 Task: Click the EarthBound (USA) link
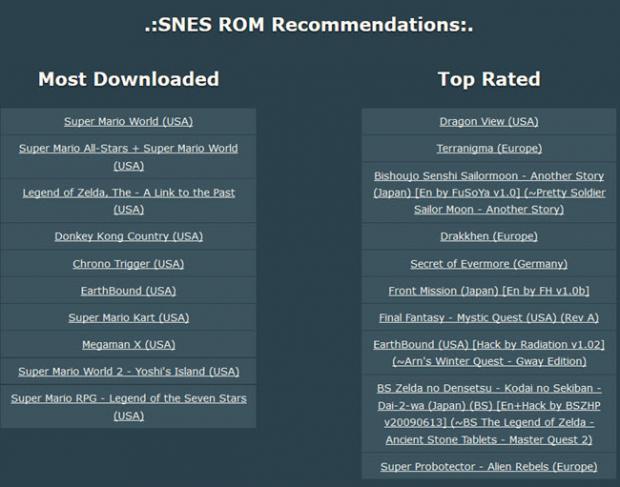tap(128, 291)
